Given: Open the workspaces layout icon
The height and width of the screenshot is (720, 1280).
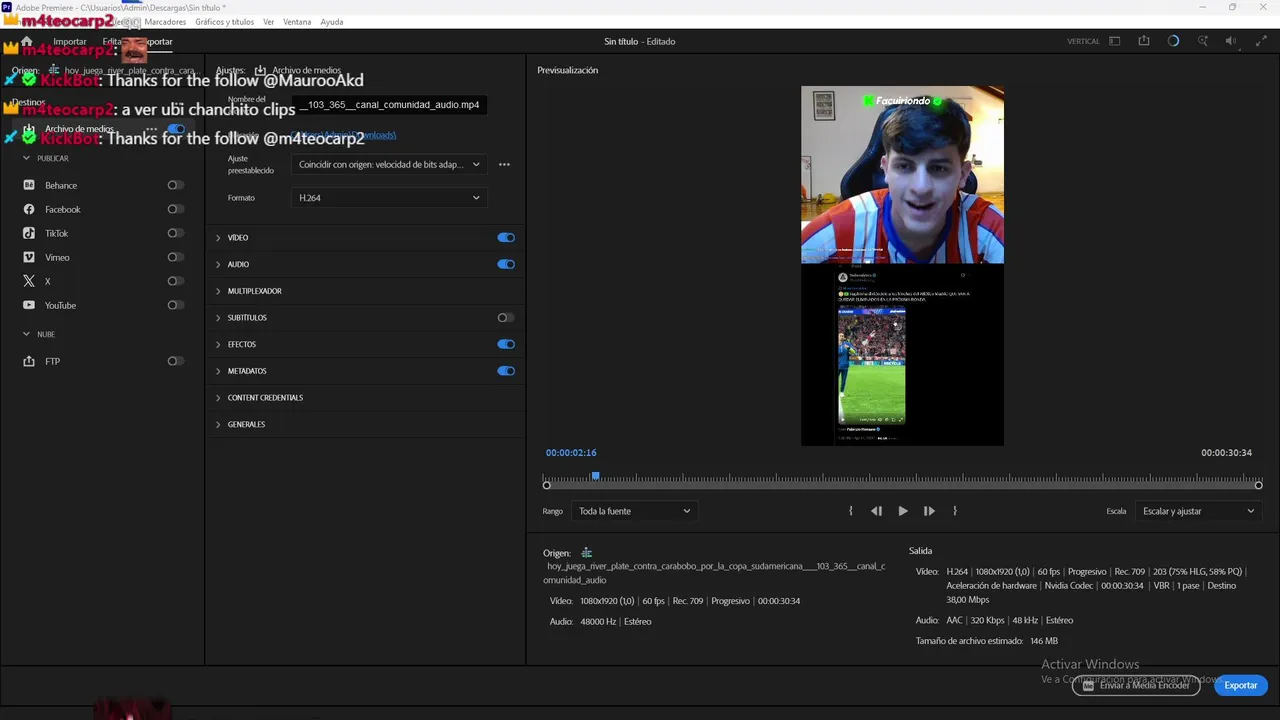Looking at the screenshot, I should coord(1115,41).
